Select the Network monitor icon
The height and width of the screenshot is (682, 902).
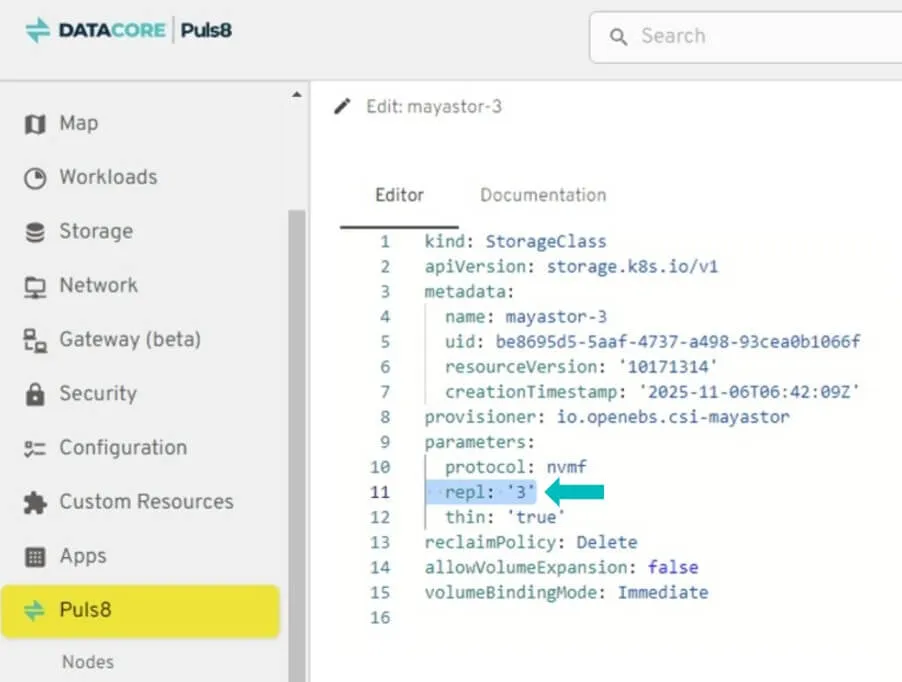[x=35, y=286]
